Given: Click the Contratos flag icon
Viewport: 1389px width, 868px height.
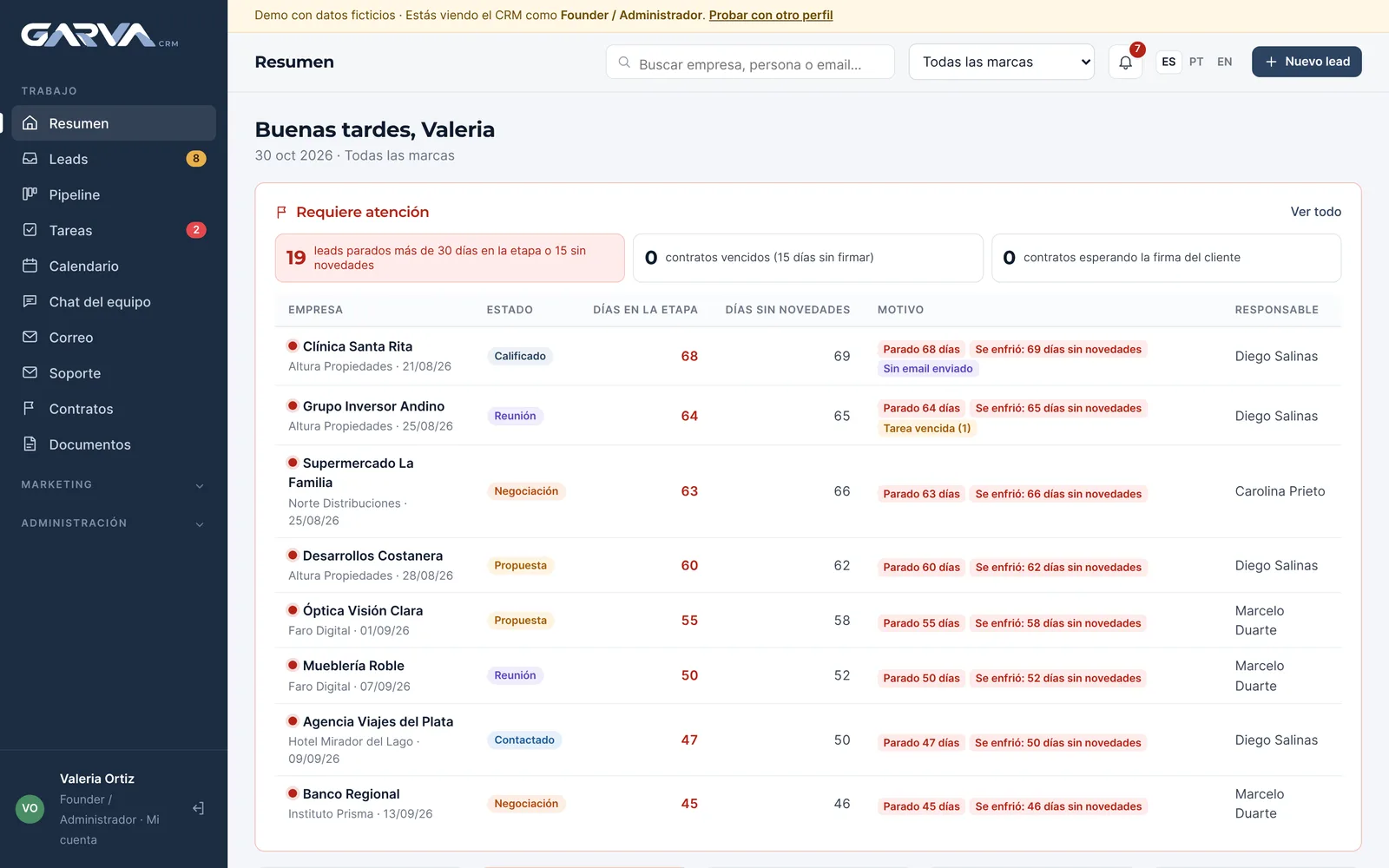Looking at the screenshot, I should click(x=30, y=407).
